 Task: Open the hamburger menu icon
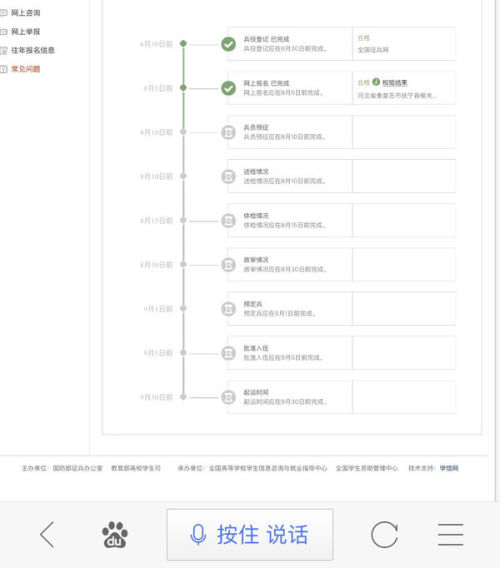pos(450,534)
